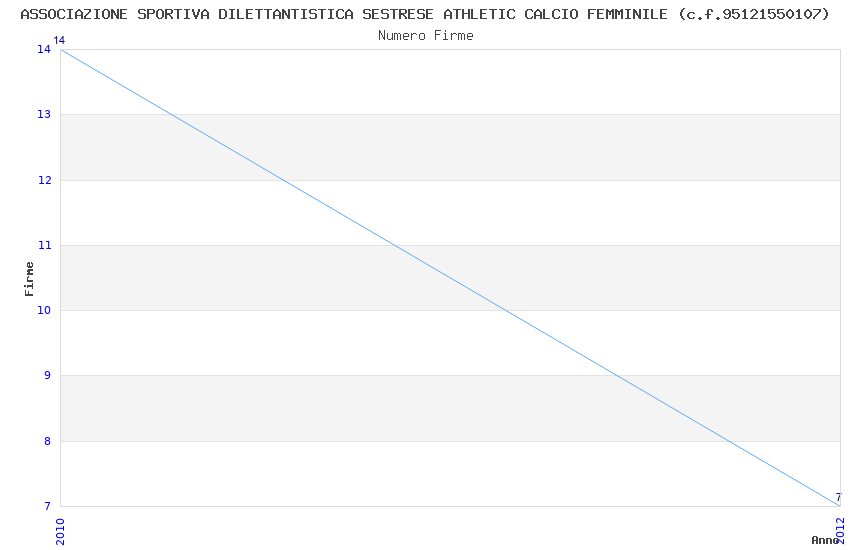Click the "Anno" x-axis title
Image resolution: width=850 pixels, height=550 pixels.
(x=825, y=540)
